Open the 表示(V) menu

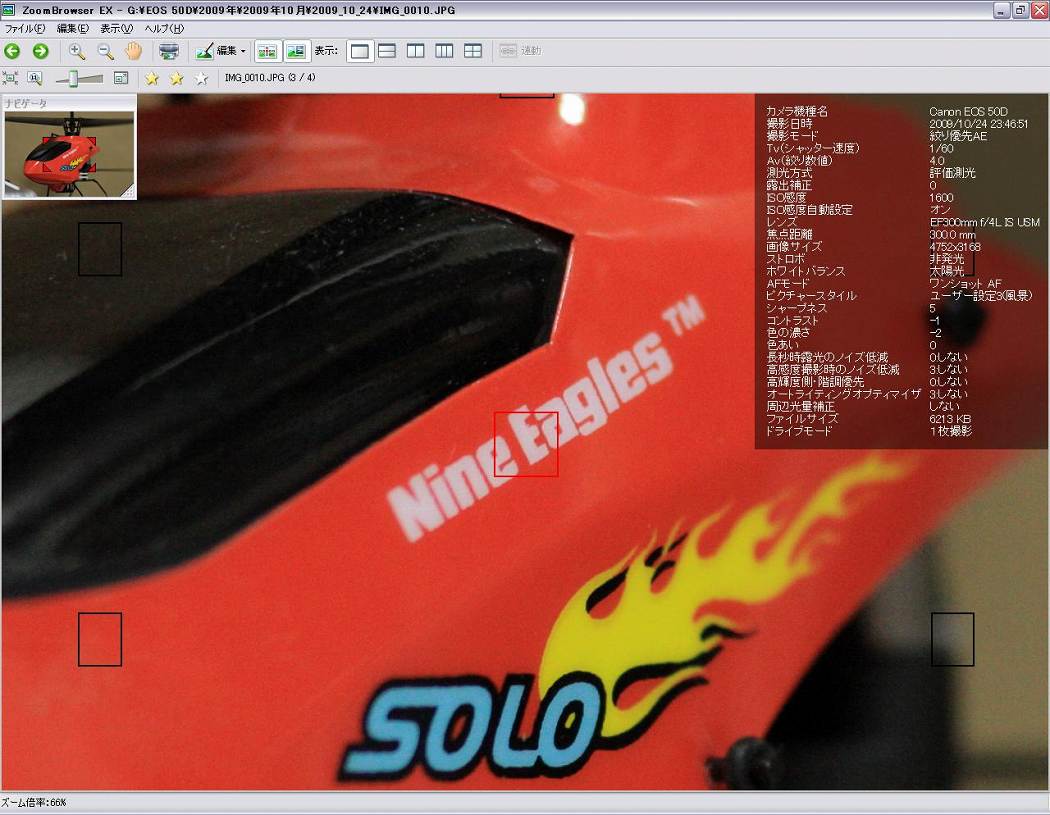tap(117, 29)
